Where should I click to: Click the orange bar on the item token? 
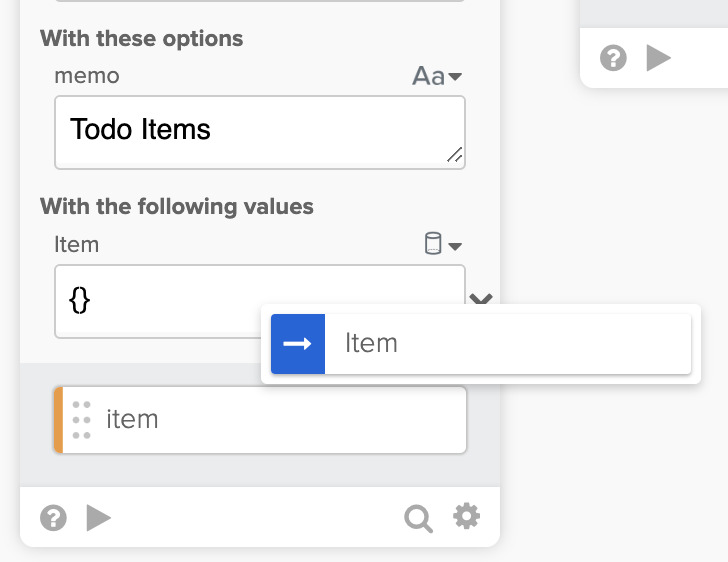pos(58,420)
